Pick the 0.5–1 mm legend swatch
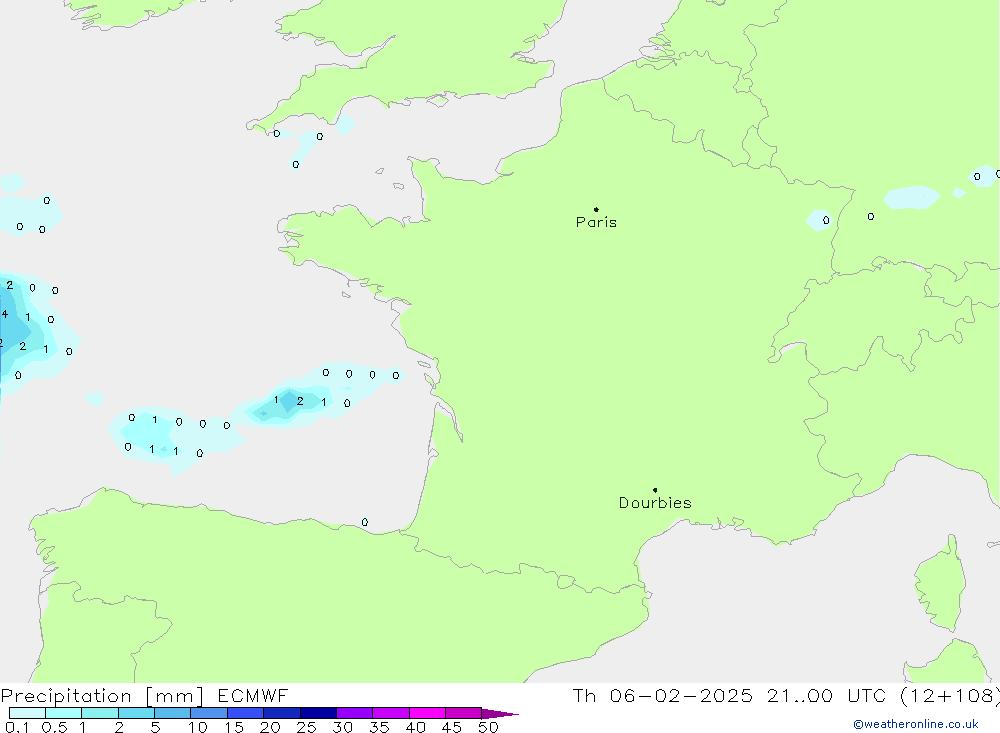 [x=64, y=713]
